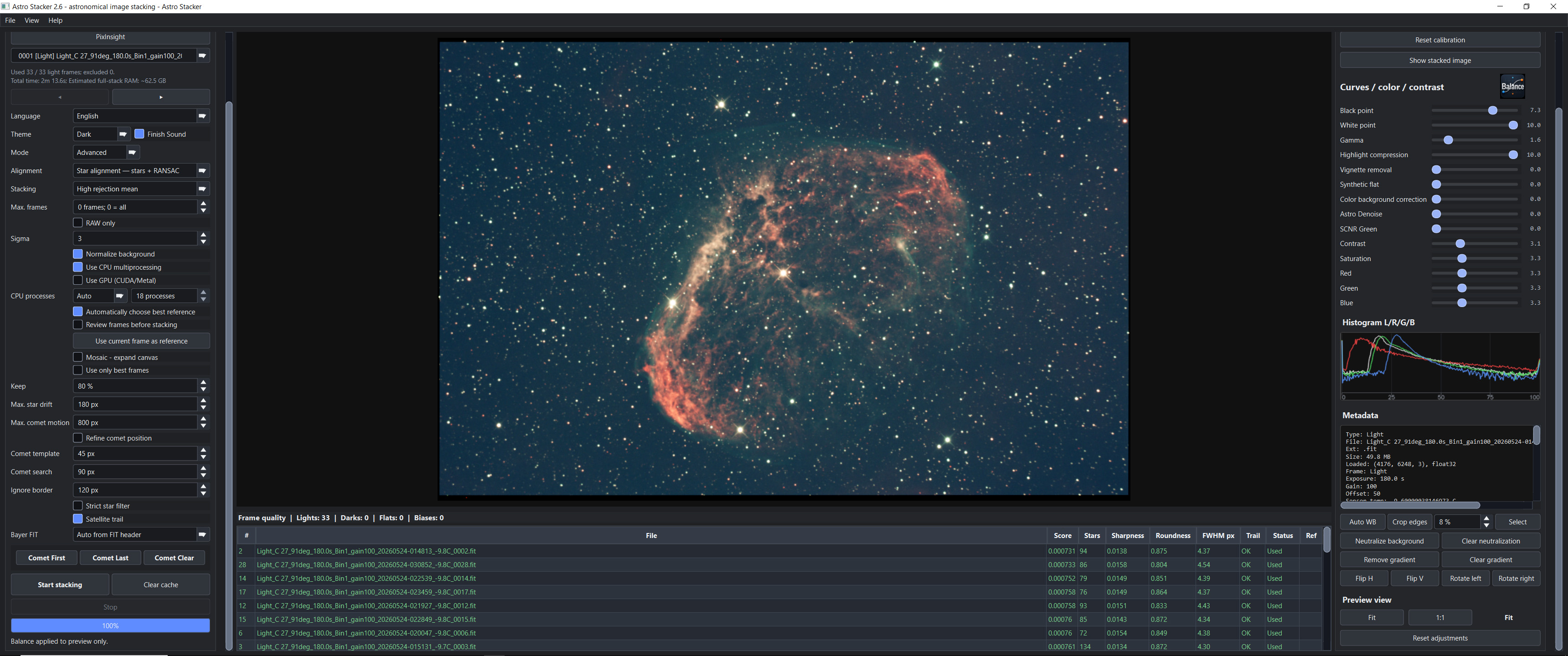Increase the Sigma value stepper

pyautogui.click(x=203, y=235)
